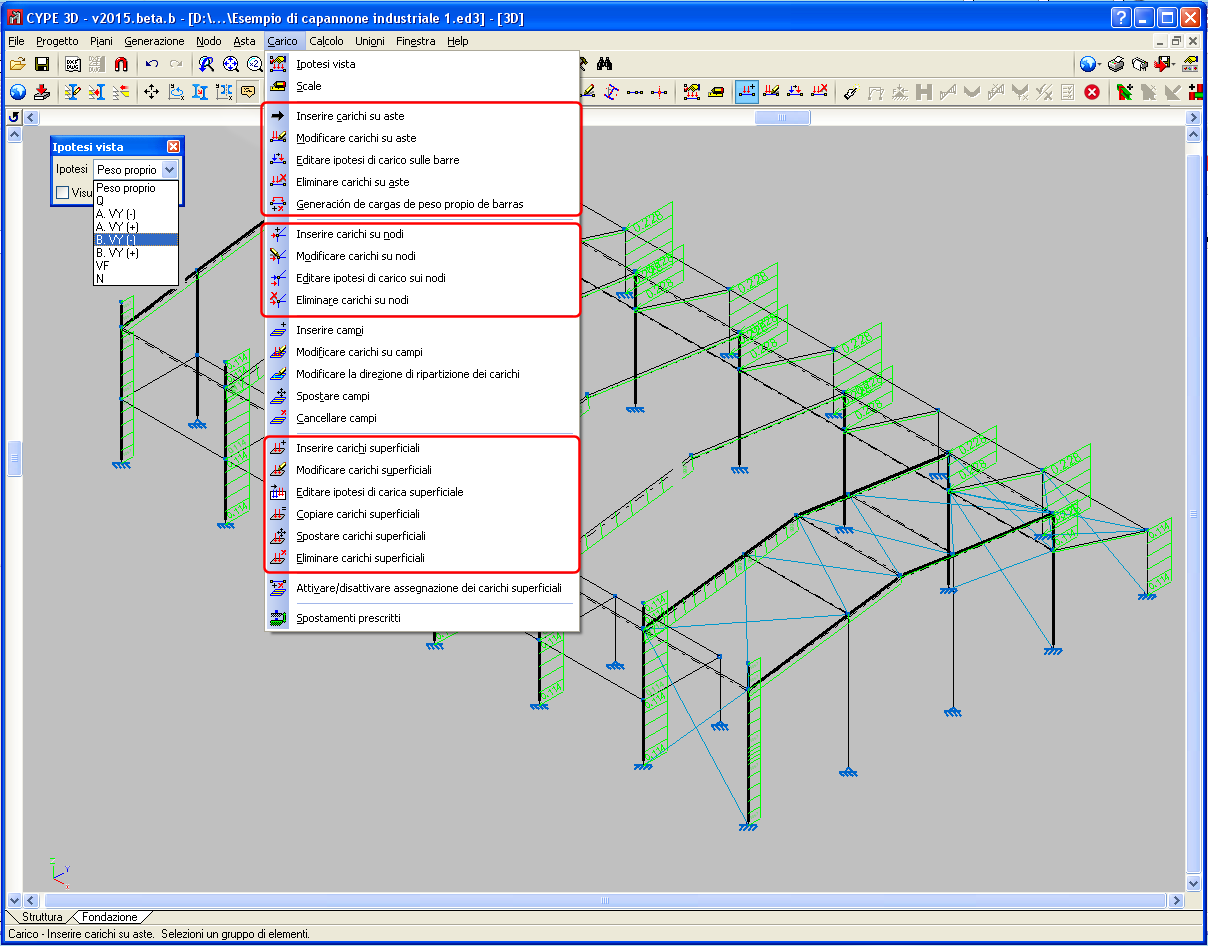Toggle the red magnet snap icon
The height and width of the screenshot is (946, 1208).
pos(121,64)
